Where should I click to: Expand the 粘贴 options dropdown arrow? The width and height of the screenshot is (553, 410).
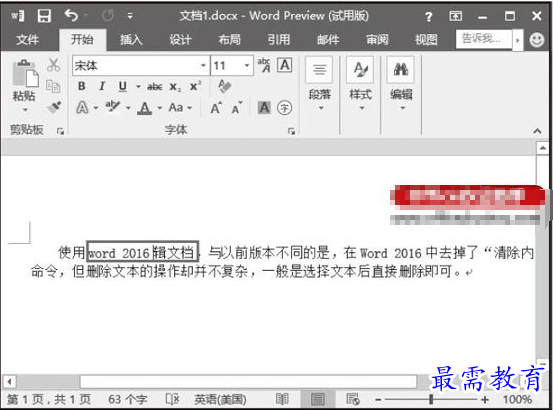coord(25,110)
